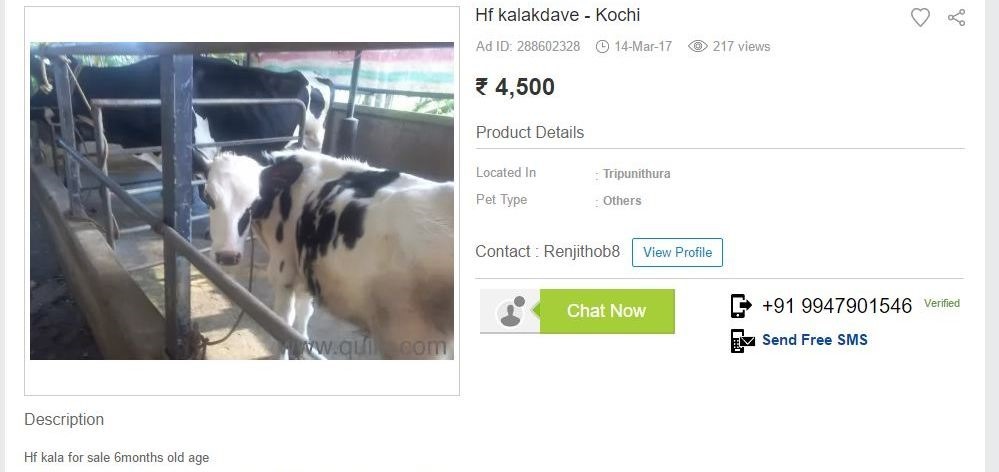Open the share options icon

tap(956, 18)
